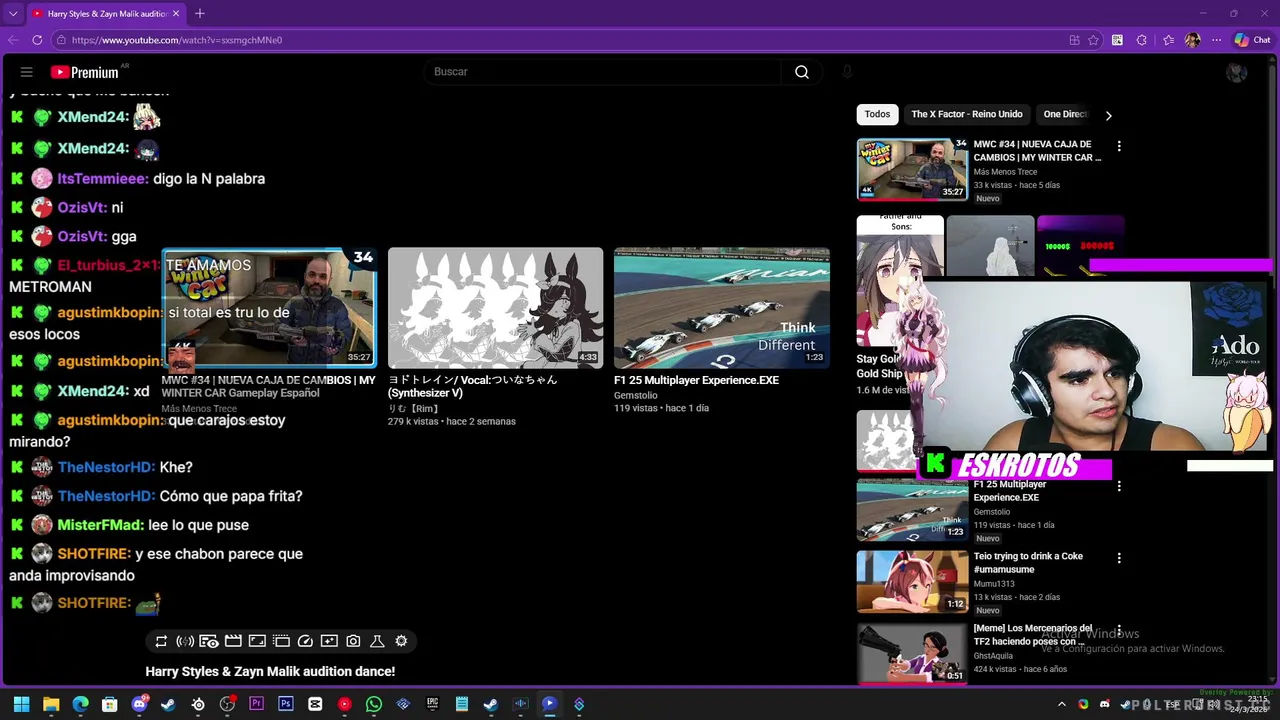Click the clapperboard cinema mode icon

coord(233,641)
